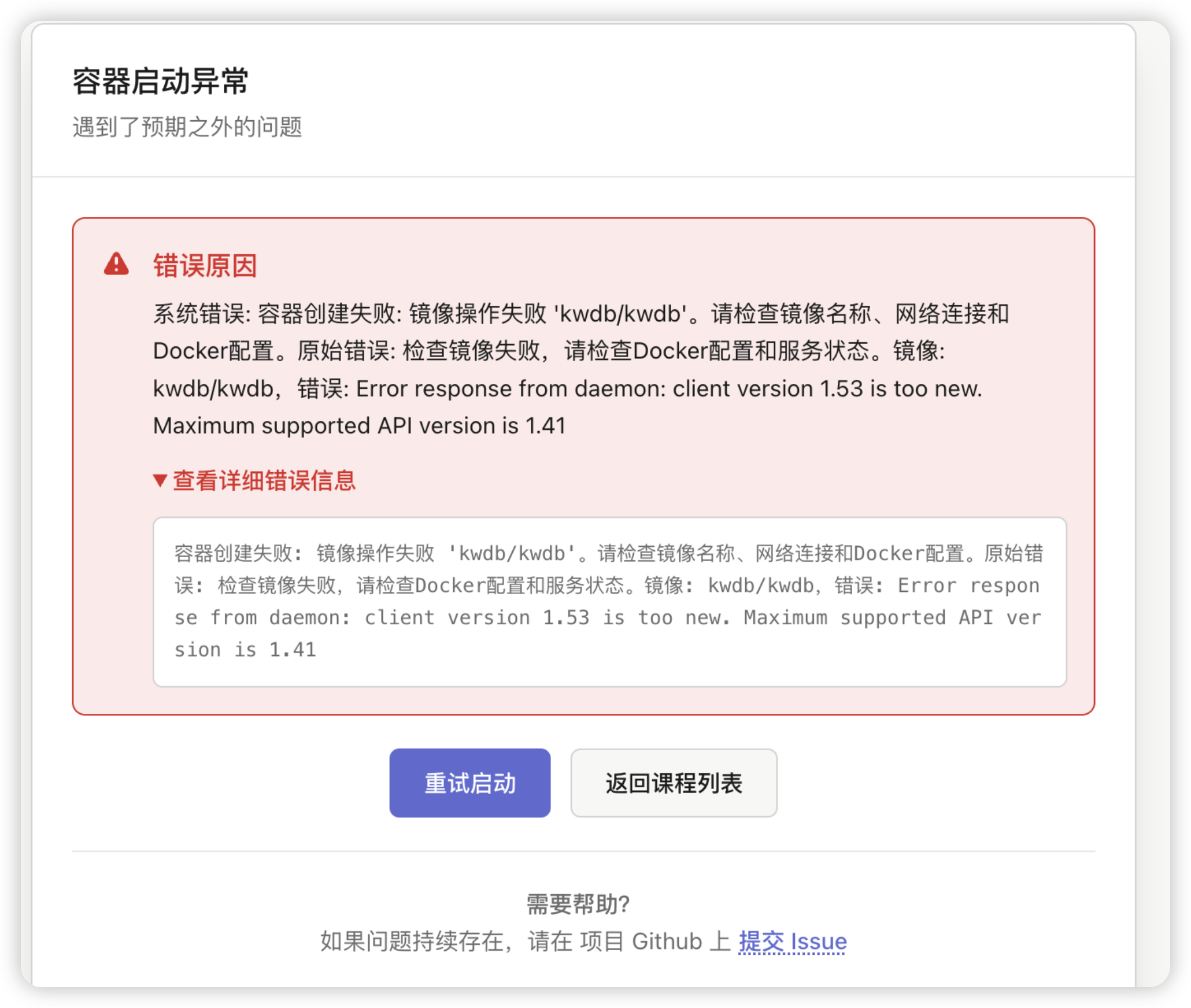Click detail box line starting 误: 检查镜像失败
Image resolution: width=1191 pixels, height=1008 pixels.
(x=607, y=585)
